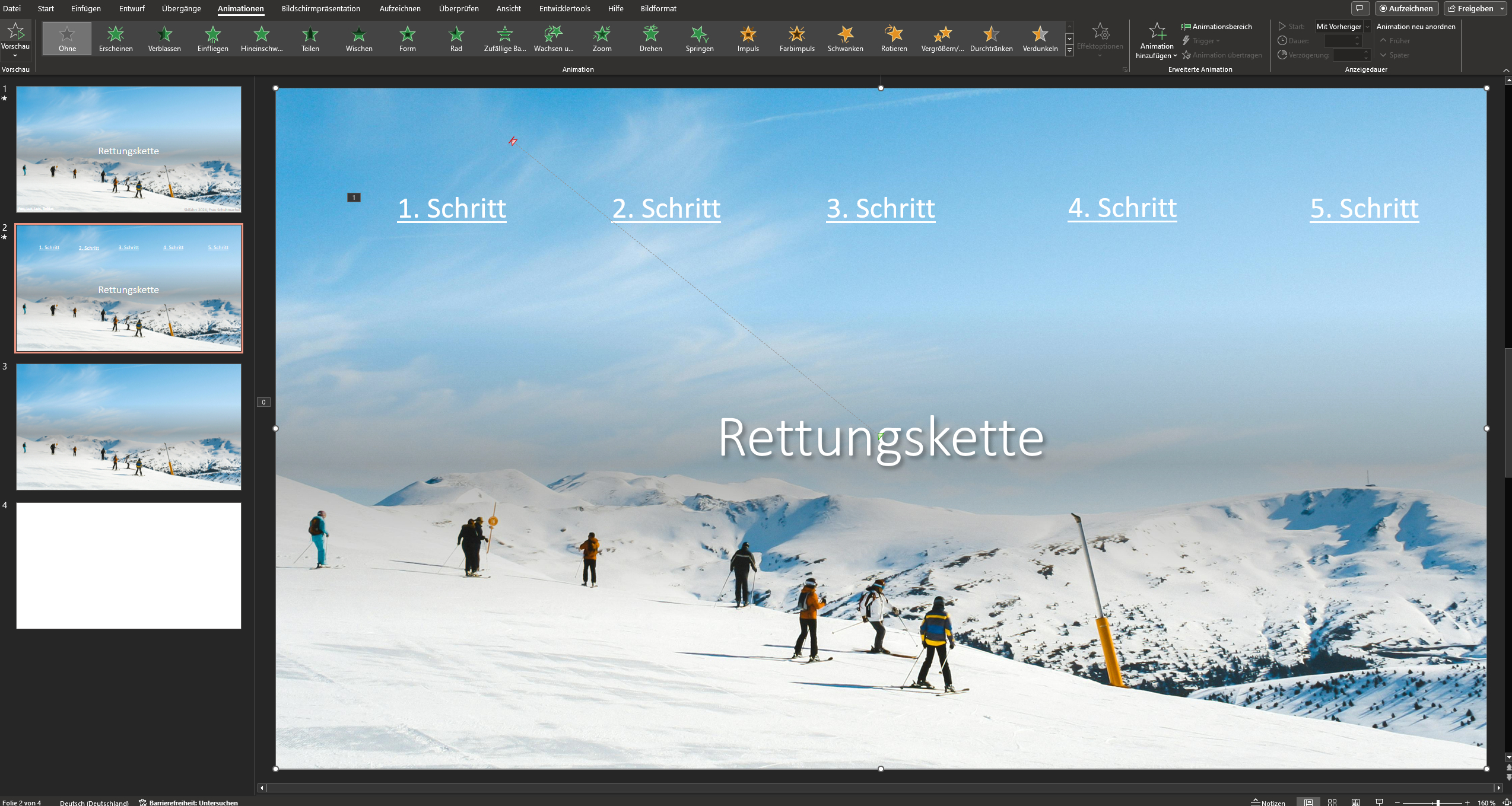This screenshot has height=806, width=1512.
Task: Open the Start timing Mit Vorheriger dropdown
Action: [x=1367, y=27]
